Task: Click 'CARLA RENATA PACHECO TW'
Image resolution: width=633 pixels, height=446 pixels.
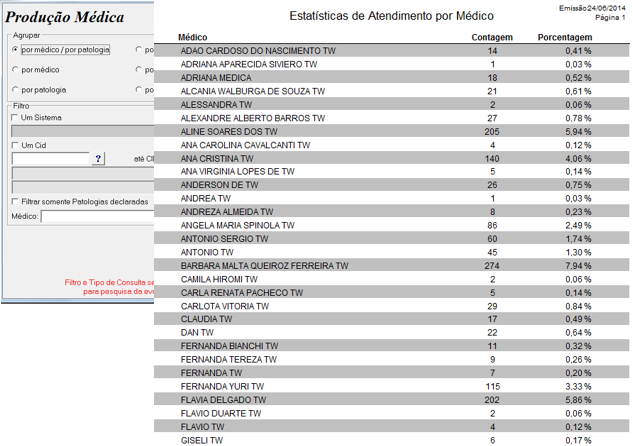Action: click(391, 293)
